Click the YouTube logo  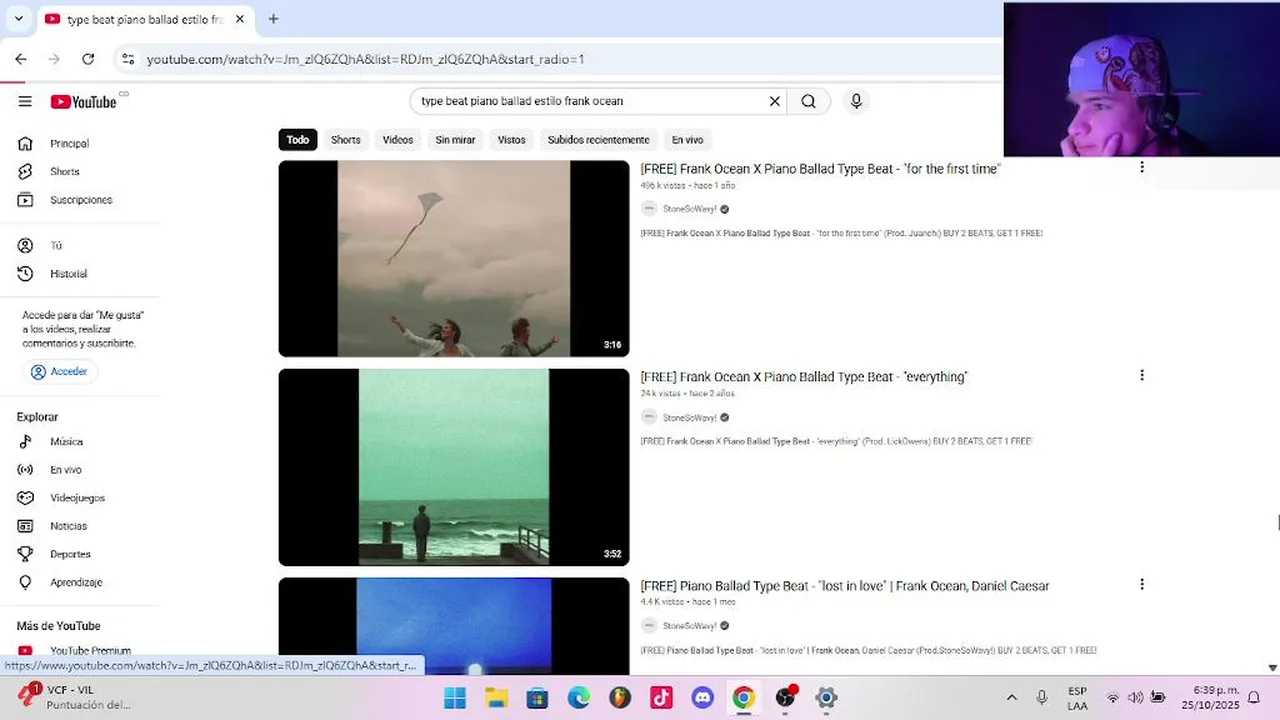84,101
